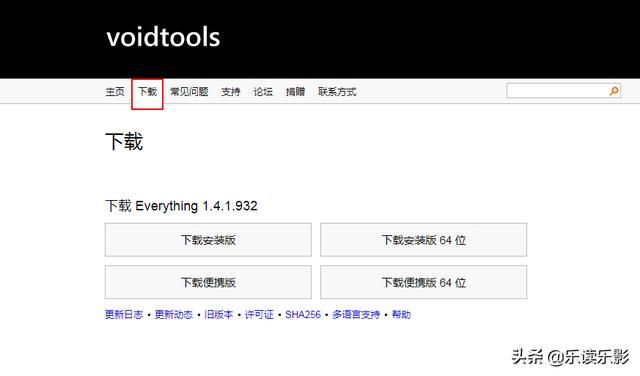This screenshot has width=640, height=376.
Task: Open the 联系方式 contact nav item
Action: click(x=337, y=91)
